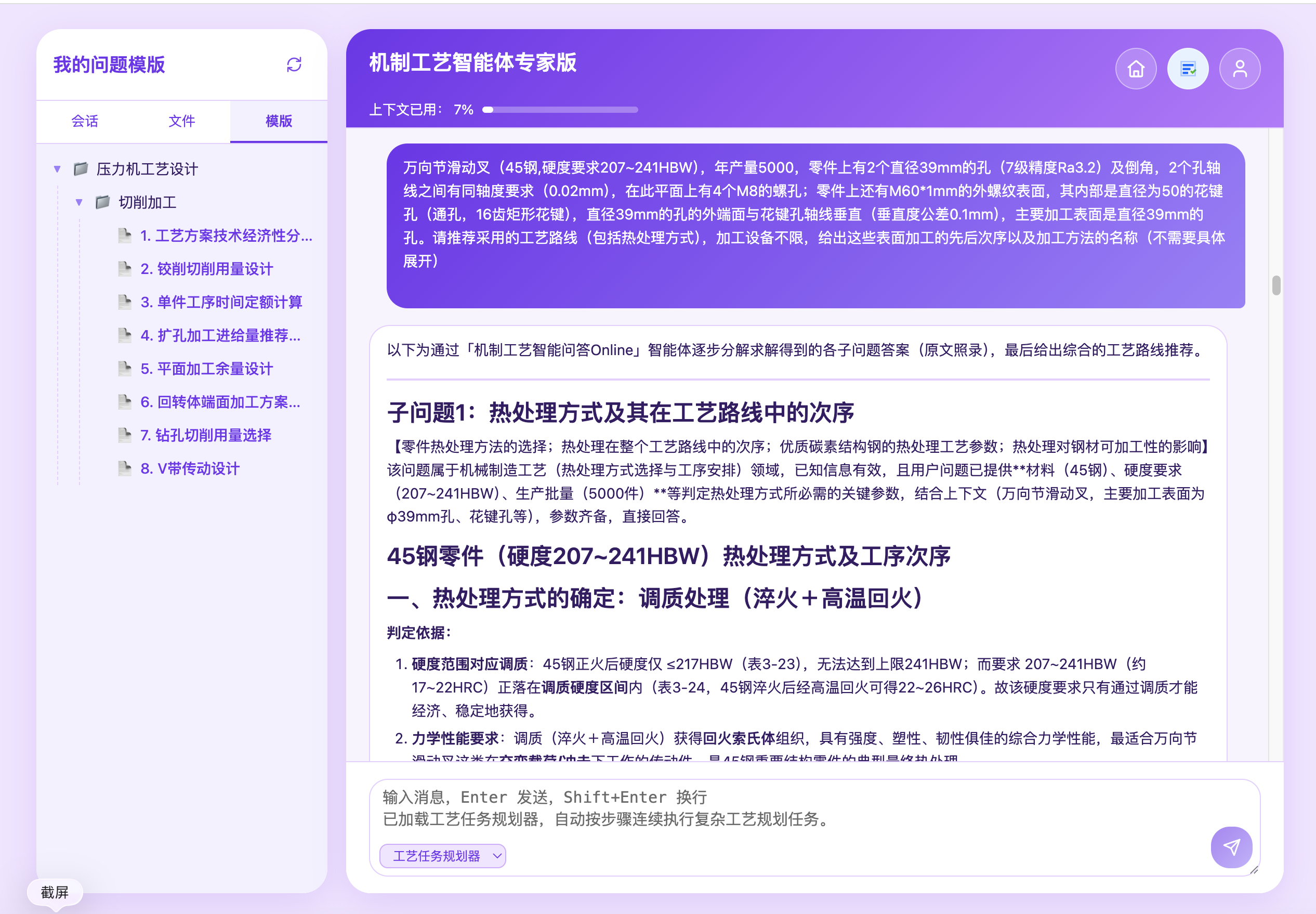Click heading 子问题1：热处理方式及其在工艺路线中的次序
This screenshot has height=914, width=1316.
coord(621,412)
